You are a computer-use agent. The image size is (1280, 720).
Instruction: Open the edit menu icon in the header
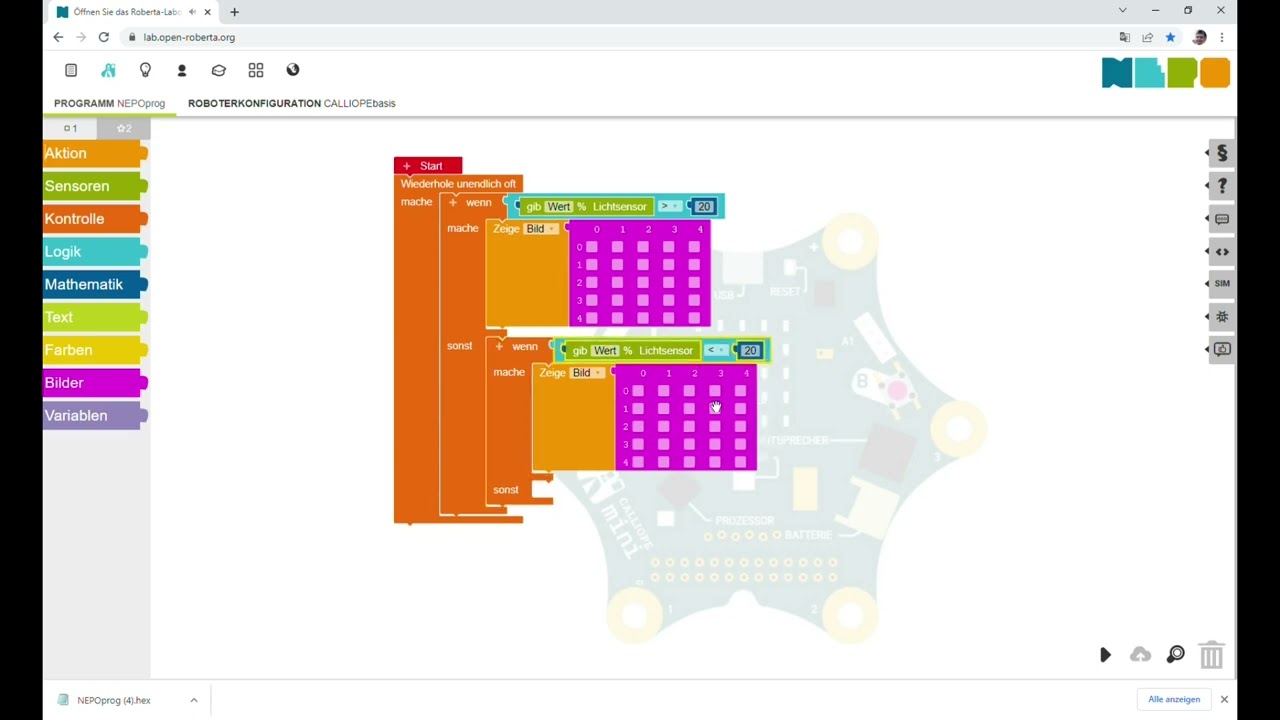click(71, 70)
